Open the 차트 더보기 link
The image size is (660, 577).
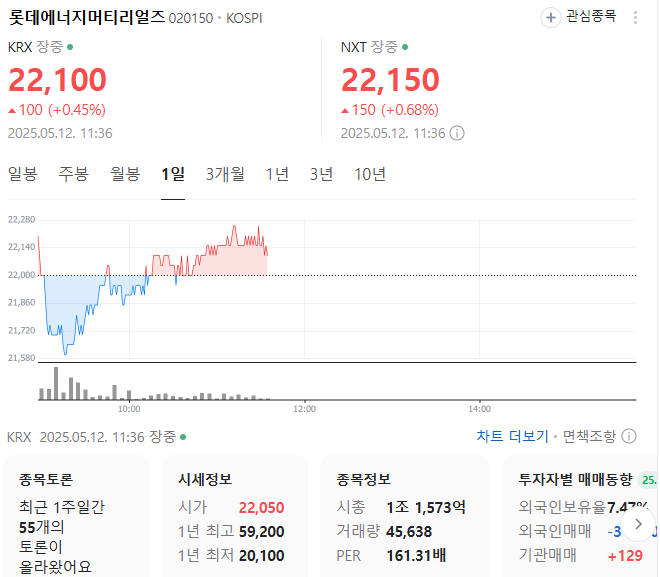[x=512, y=436]
